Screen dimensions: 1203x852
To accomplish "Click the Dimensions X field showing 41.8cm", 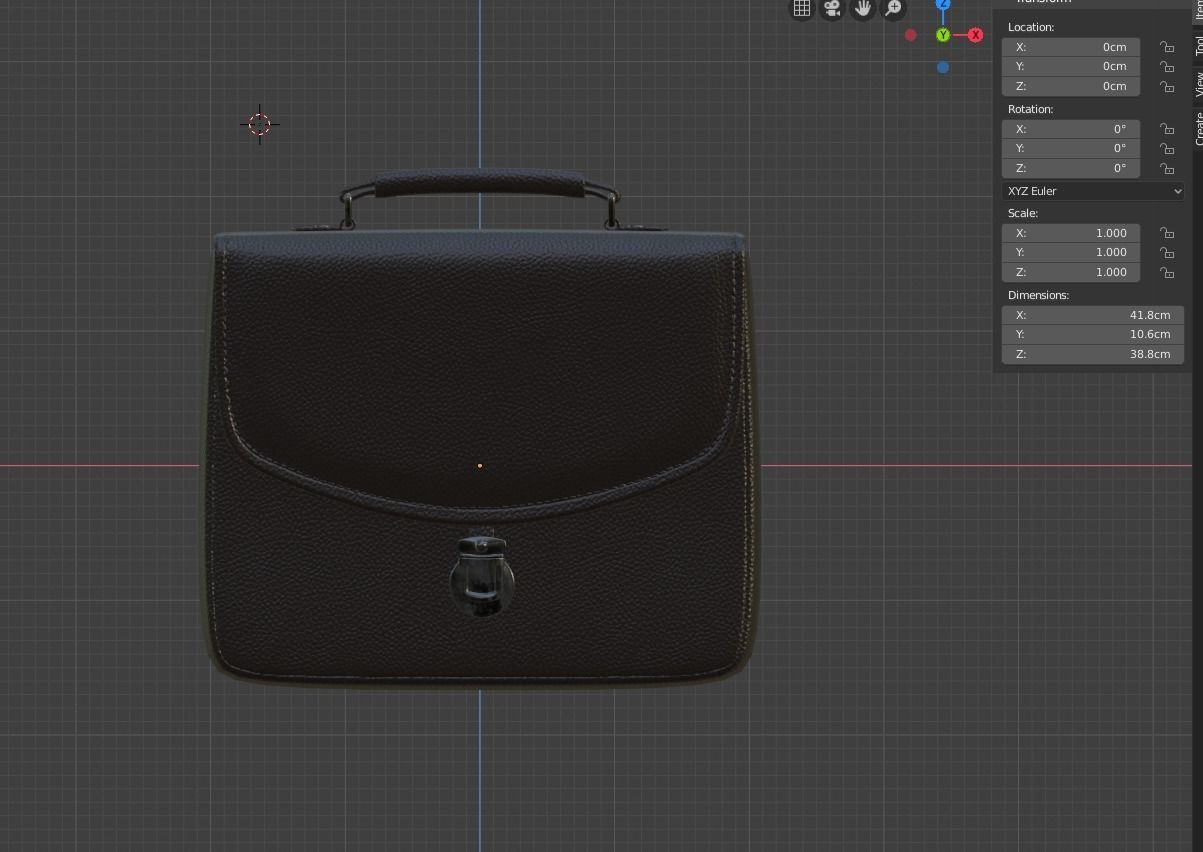I will (1093, 315).
